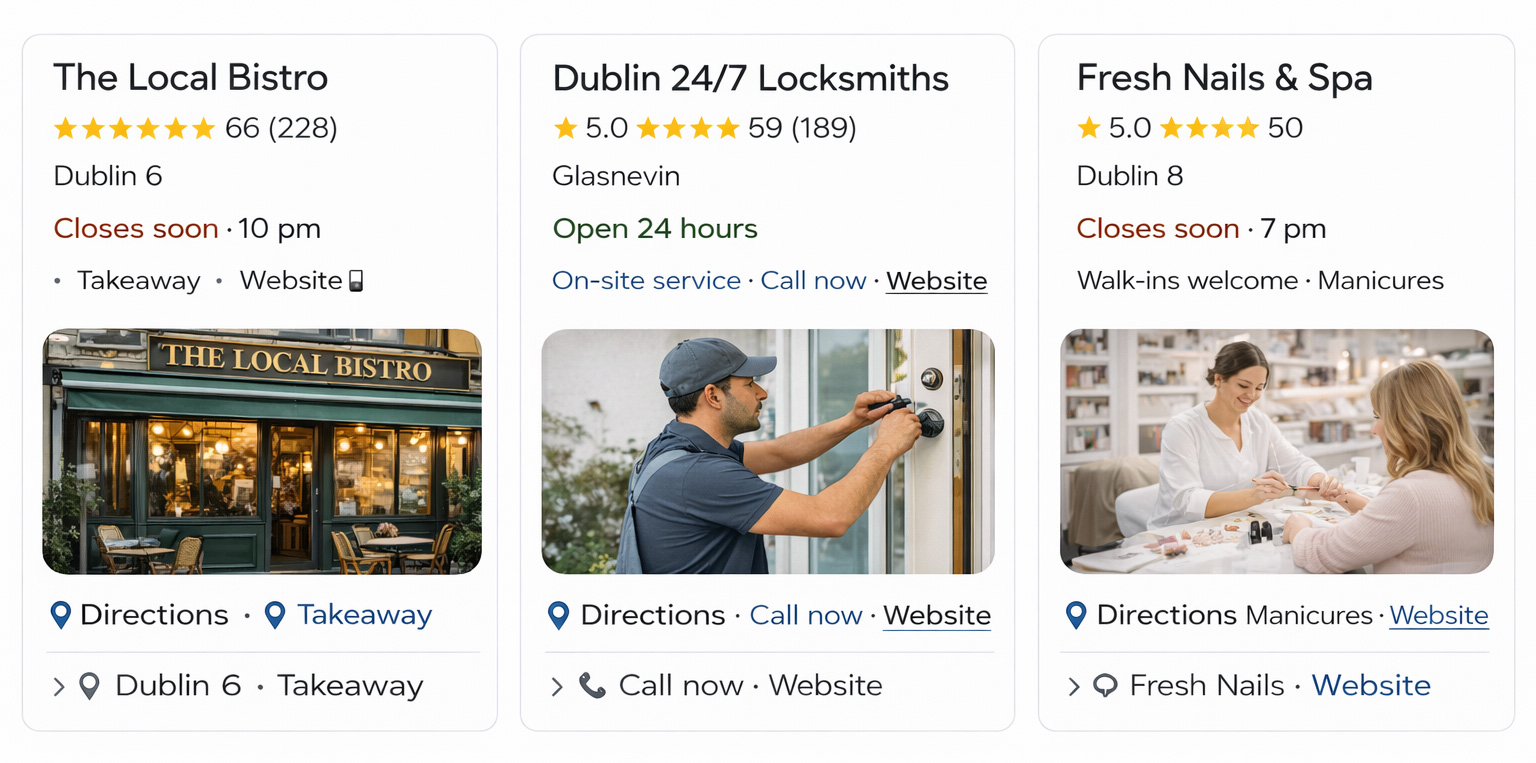
Task: Click the phone icon next to Call now
Action: [x=592, y=686]
